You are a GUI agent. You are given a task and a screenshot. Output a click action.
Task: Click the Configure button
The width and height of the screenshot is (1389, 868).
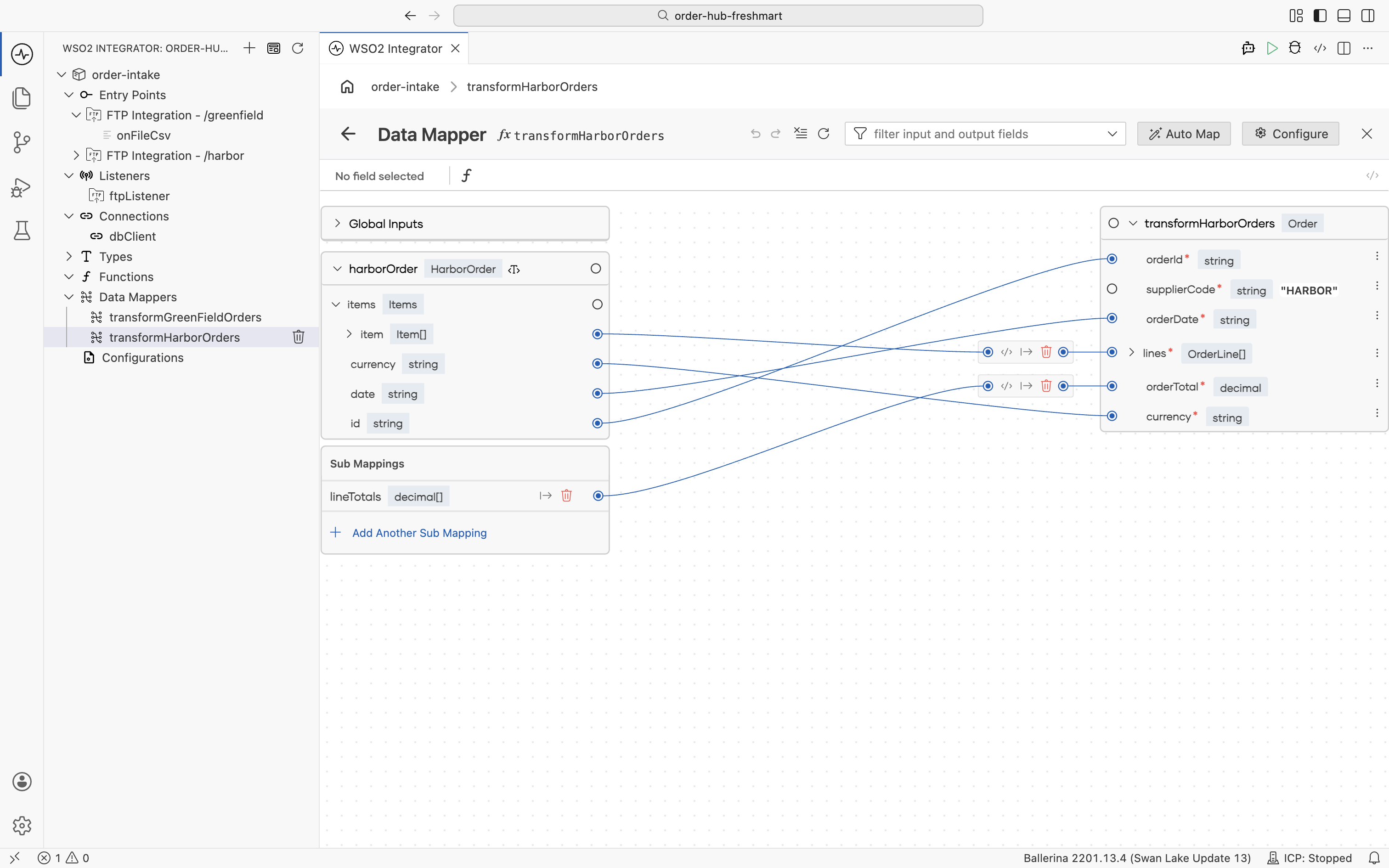(1291, 134)
